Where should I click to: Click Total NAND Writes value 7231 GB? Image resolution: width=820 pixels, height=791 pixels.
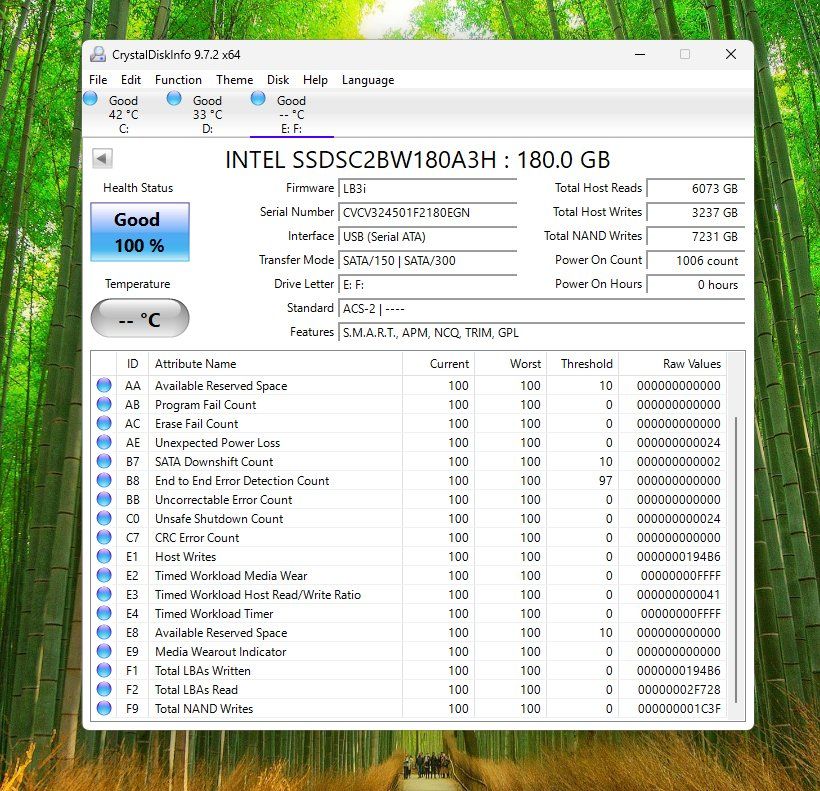[x=696, y=236]
